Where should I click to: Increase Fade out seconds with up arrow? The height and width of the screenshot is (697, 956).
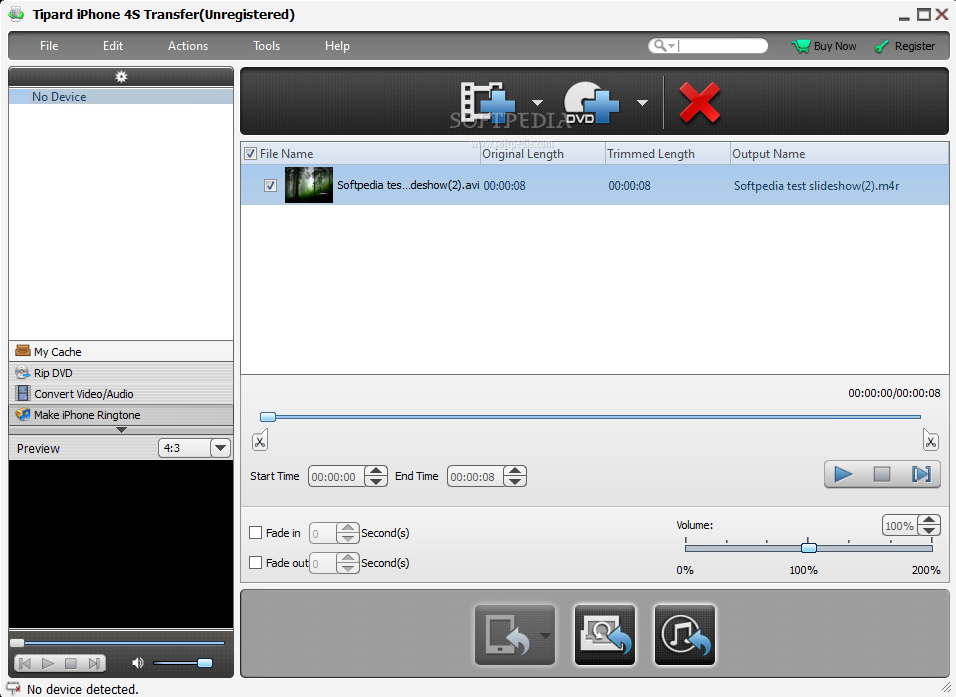[348, 558]
